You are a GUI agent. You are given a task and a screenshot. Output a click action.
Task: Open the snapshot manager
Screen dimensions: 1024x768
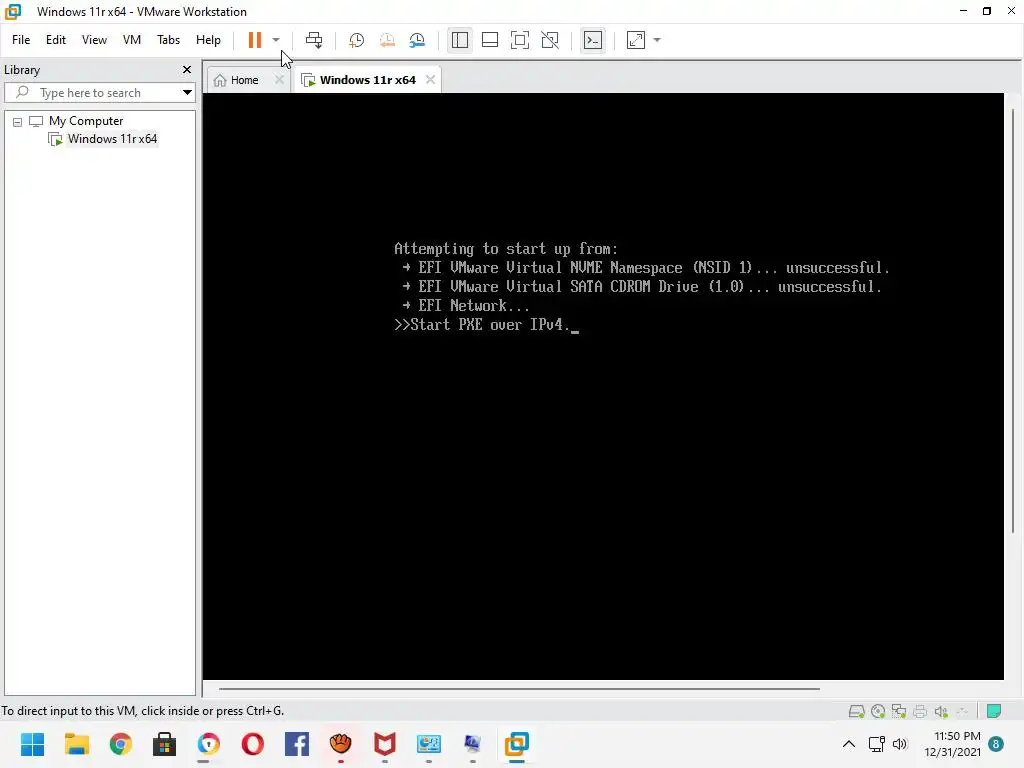pyautogui.click(x=417, y=40)
